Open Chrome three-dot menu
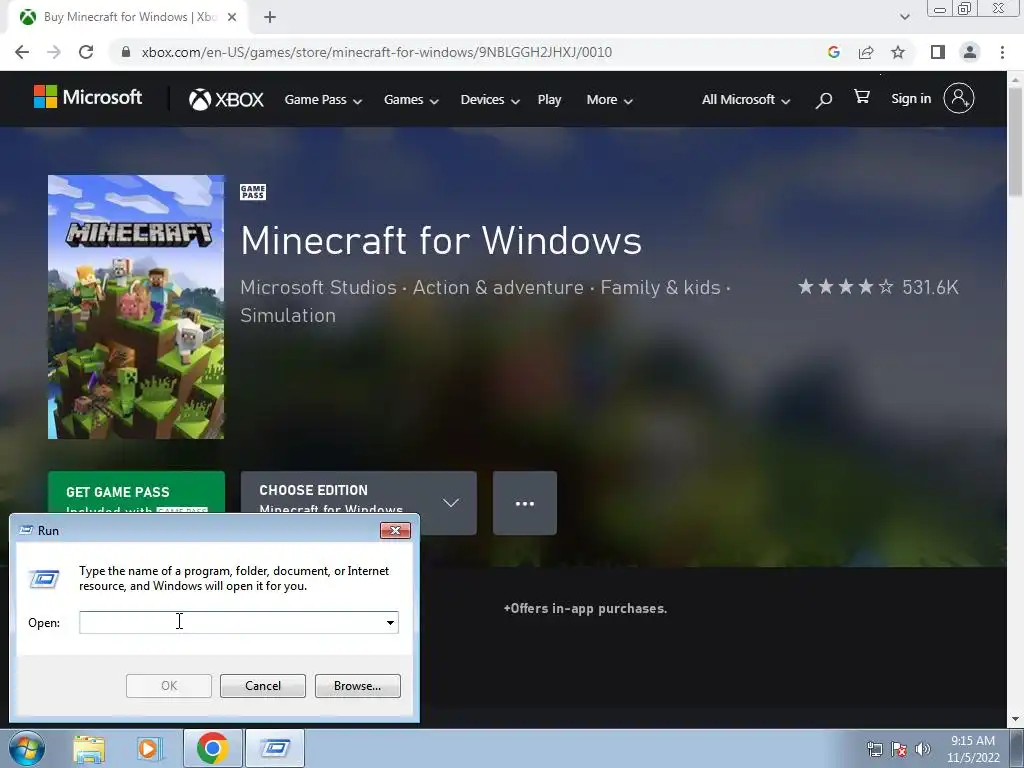The width and height of the screenshot is (1024, 768). point(1002,52)
